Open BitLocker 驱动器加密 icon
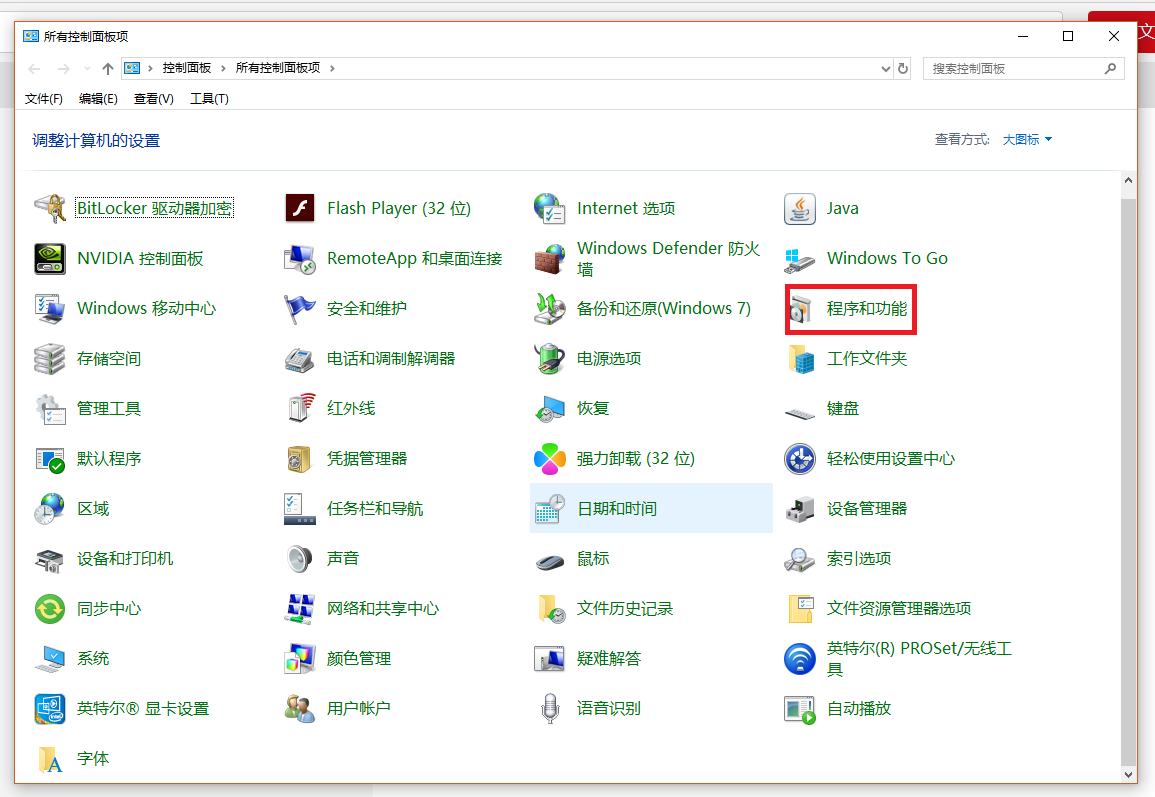The height and width of the screenshot is (797, 1155). [50, 208]
